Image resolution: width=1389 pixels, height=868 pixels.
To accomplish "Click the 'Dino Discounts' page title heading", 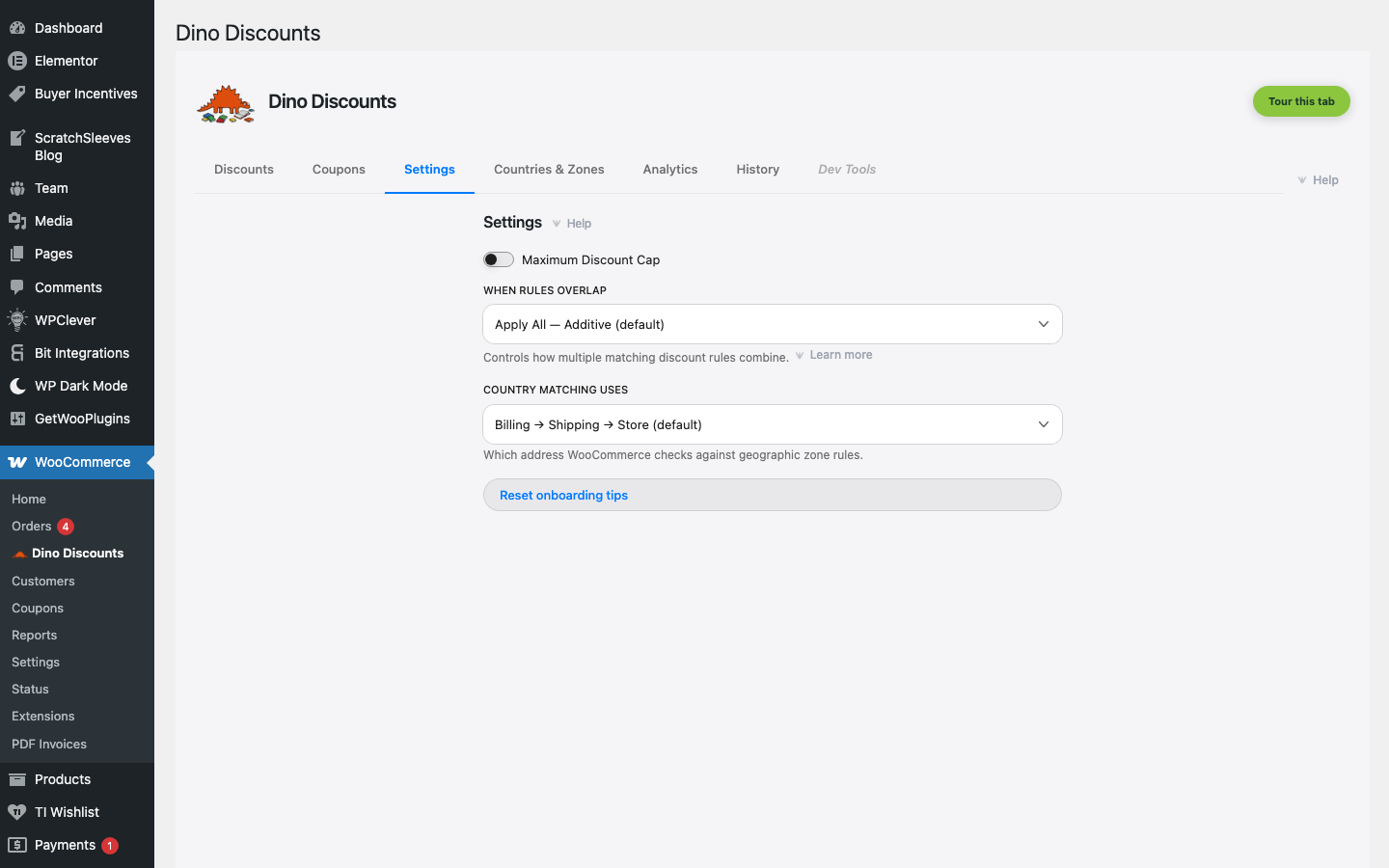I will pyautogui.click(x=248, y=33).
